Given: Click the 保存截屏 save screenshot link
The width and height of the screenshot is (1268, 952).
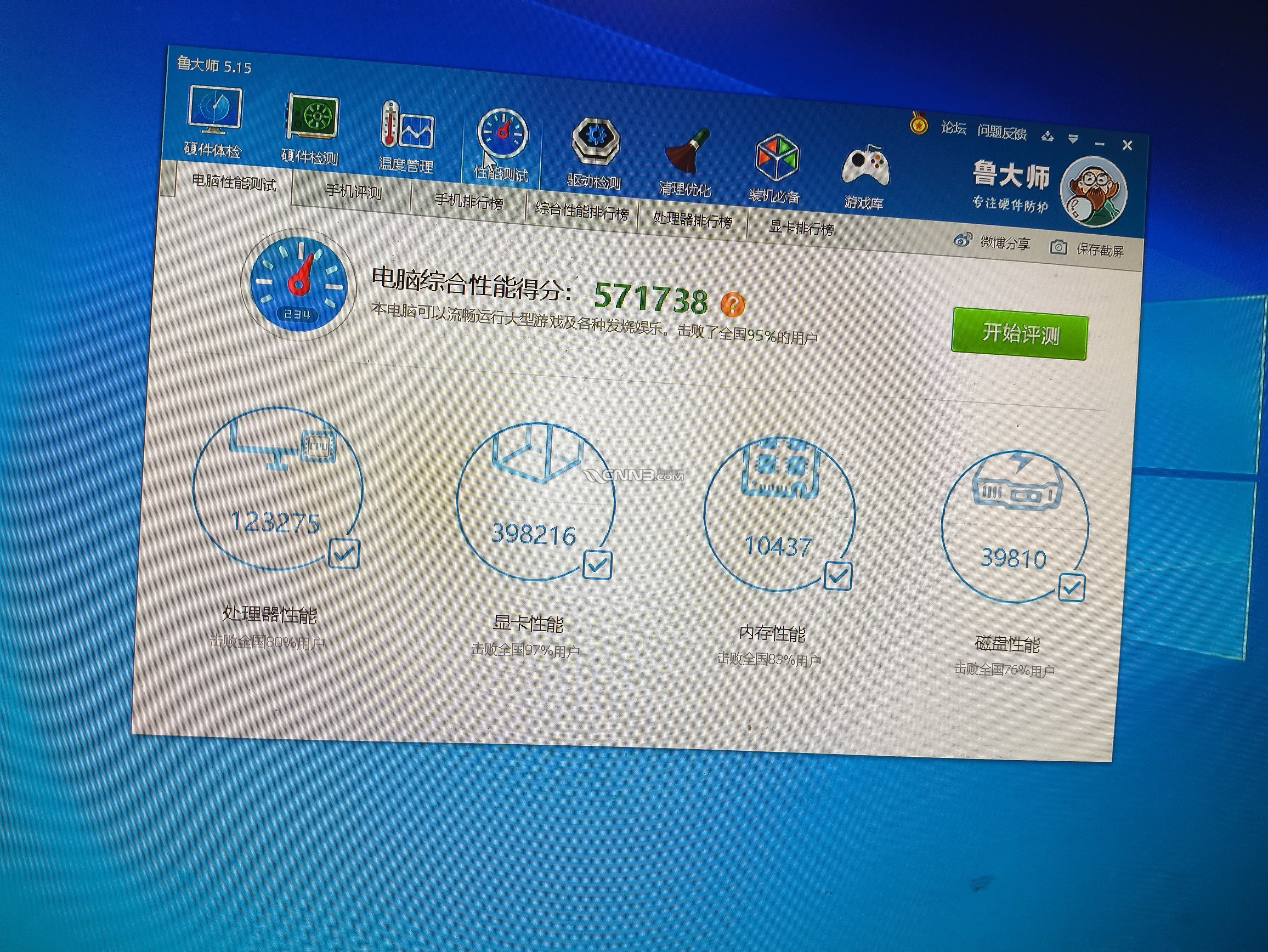Looking at the screenshot, I should click(x=1100, y=249).
